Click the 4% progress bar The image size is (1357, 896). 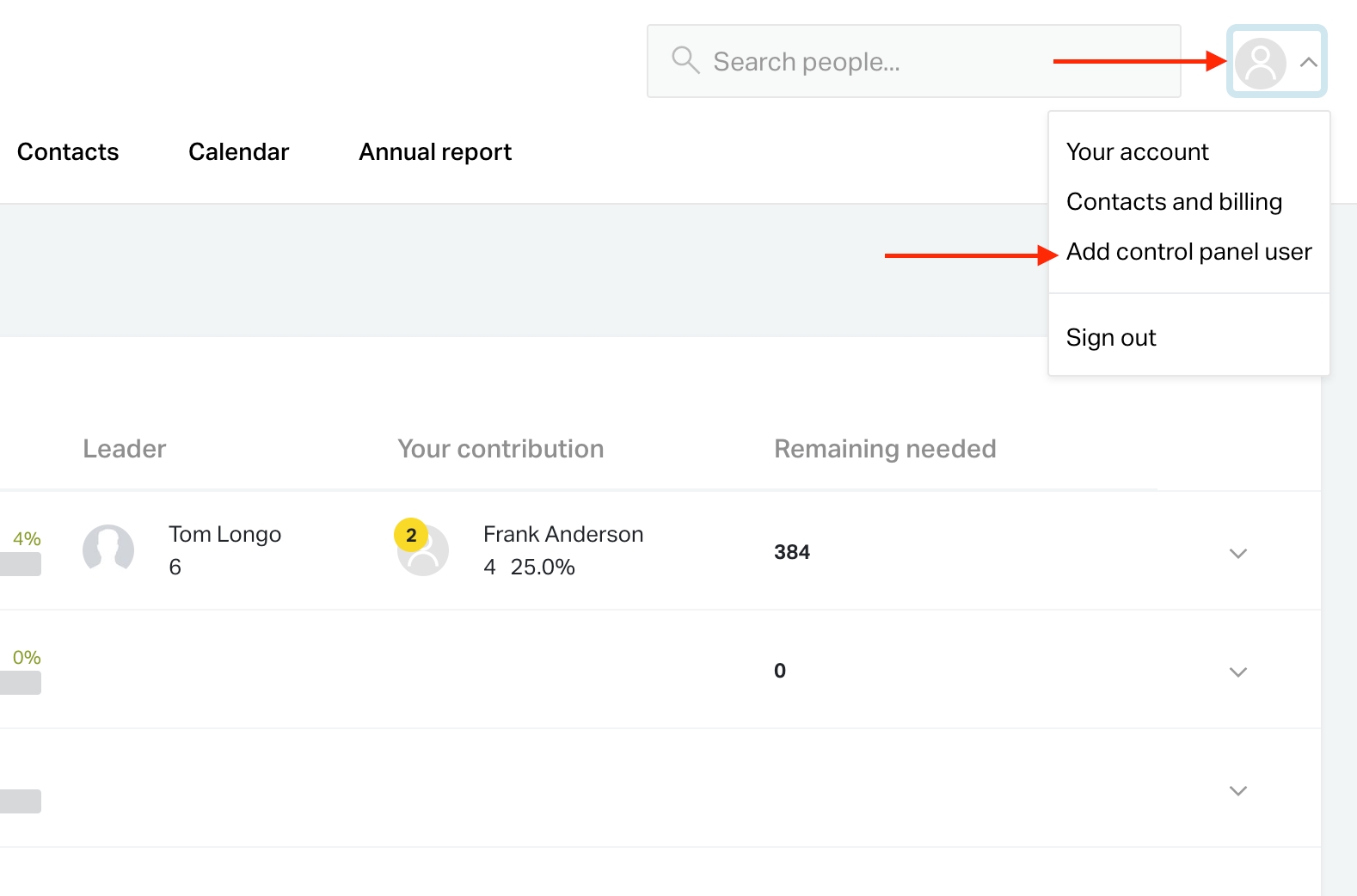(21, 564)
